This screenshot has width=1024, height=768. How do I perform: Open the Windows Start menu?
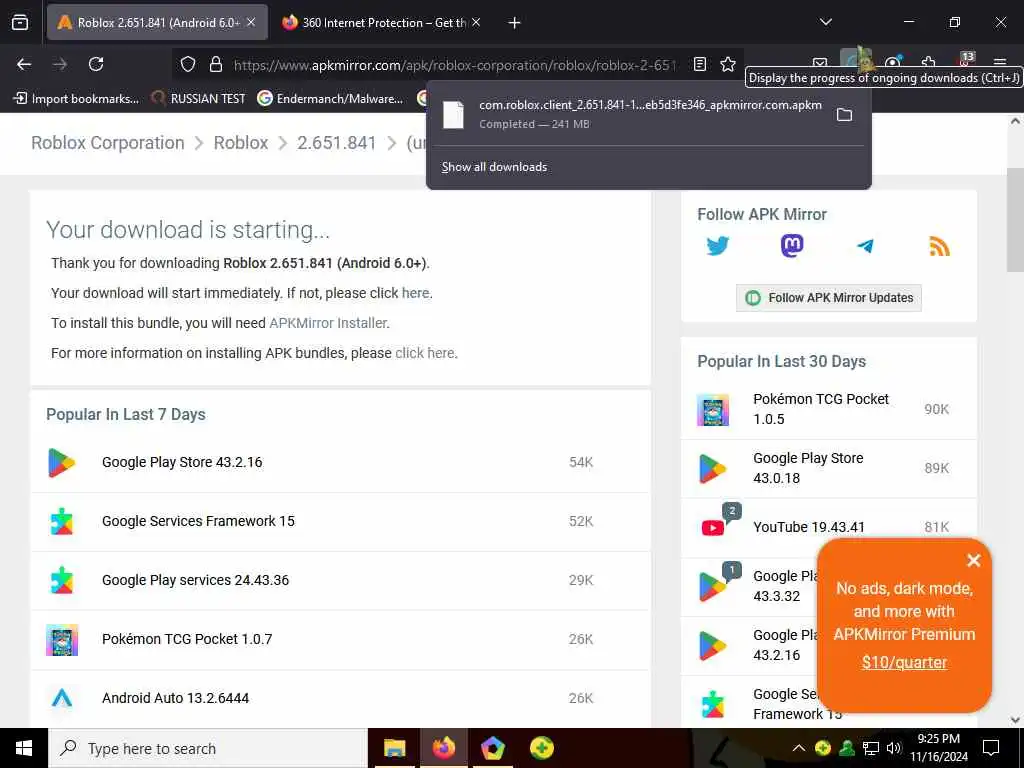coord(24,748)
